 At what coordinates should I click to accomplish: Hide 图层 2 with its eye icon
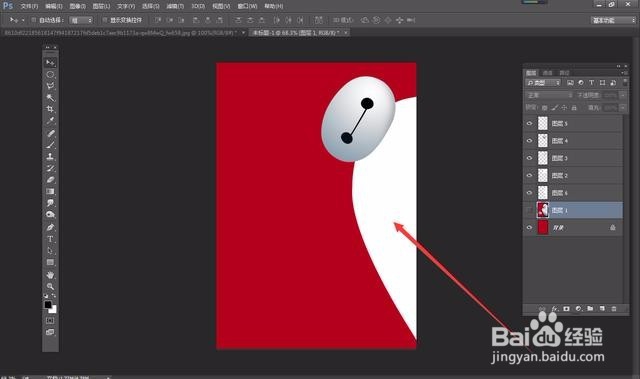coord(529,175)
